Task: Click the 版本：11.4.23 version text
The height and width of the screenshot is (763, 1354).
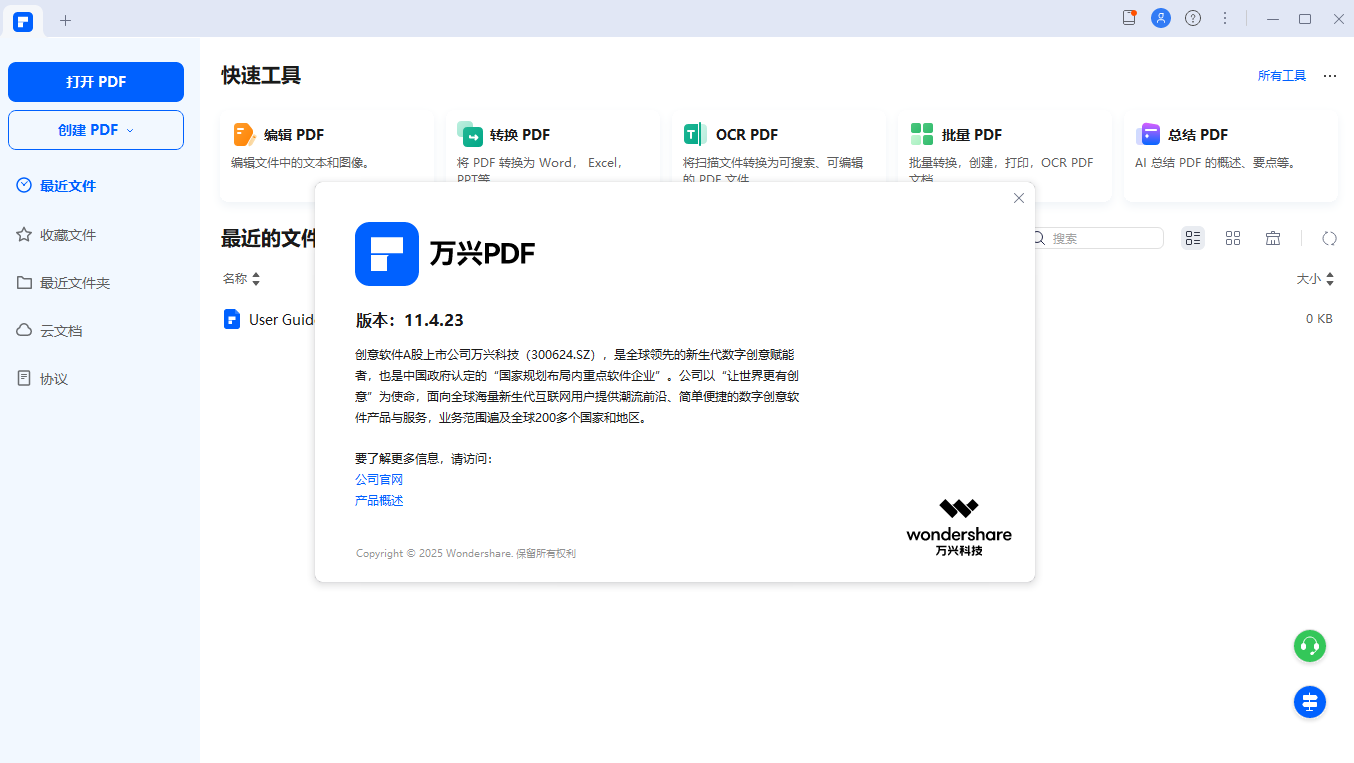Action: pos(410,320)
